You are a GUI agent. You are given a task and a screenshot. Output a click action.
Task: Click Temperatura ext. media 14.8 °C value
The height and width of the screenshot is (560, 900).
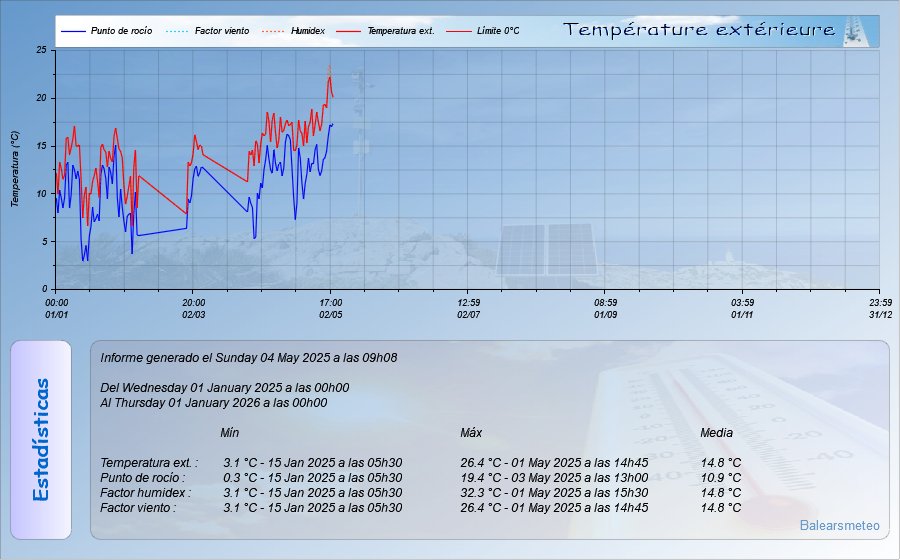(x=721, y=462)
